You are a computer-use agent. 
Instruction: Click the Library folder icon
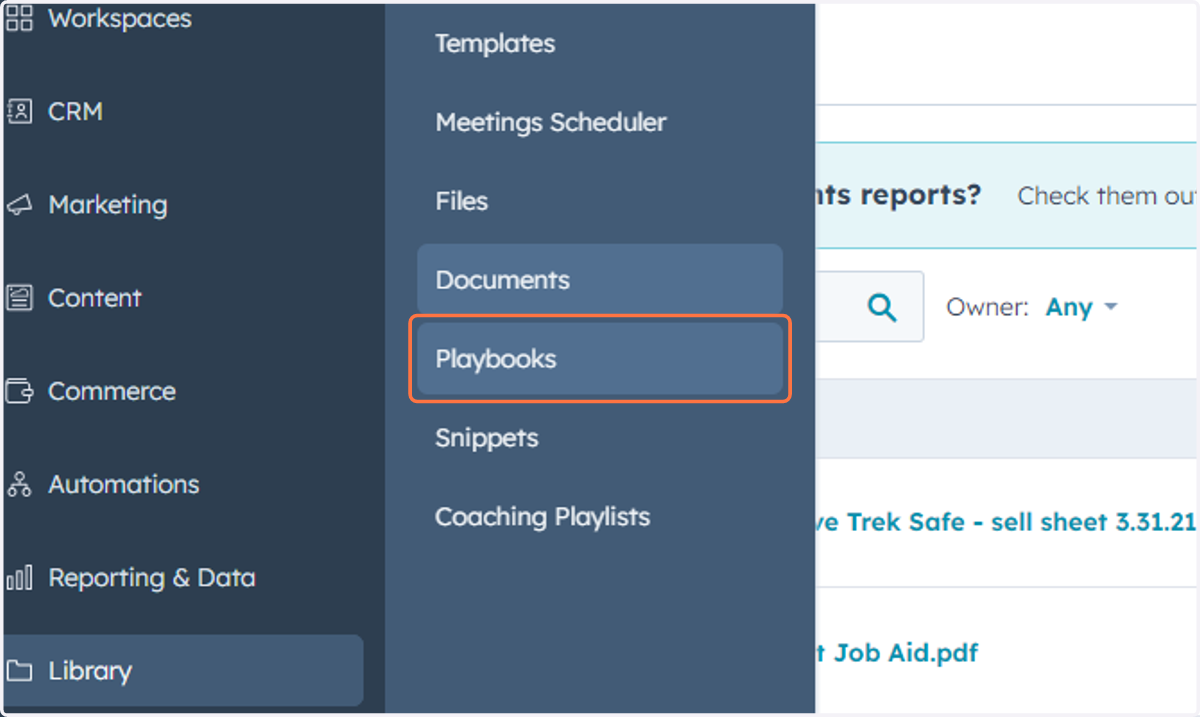pos(19,670)
